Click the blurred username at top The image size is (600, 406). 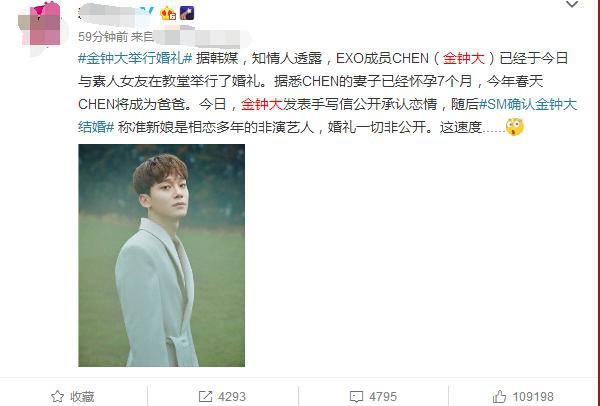(115, 13)
